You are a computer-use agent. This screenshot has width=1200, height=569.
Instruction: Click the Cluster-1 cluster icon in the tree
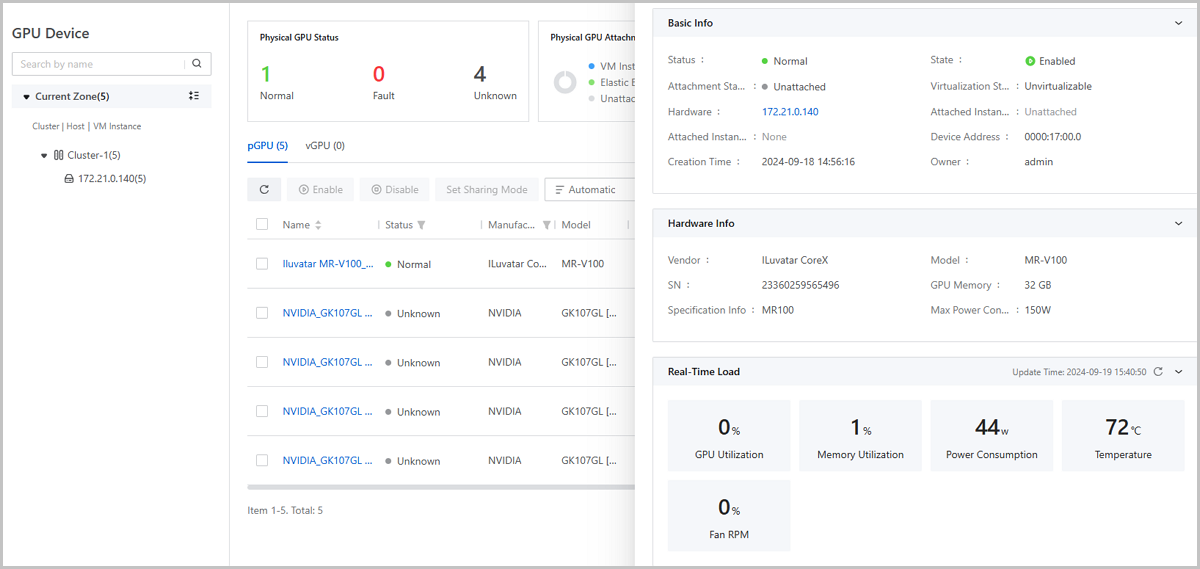58,155
